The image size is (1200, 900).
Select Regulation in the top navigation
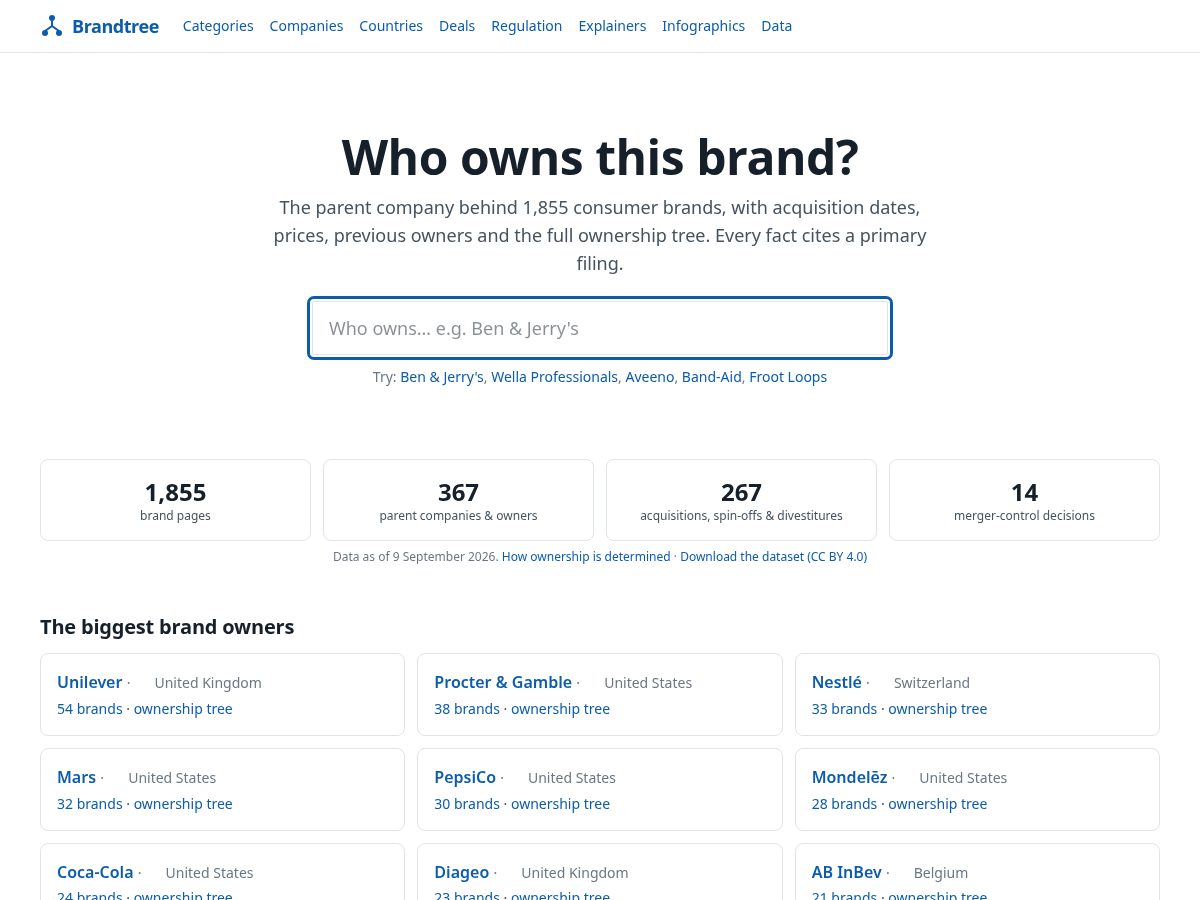point(526,26)
